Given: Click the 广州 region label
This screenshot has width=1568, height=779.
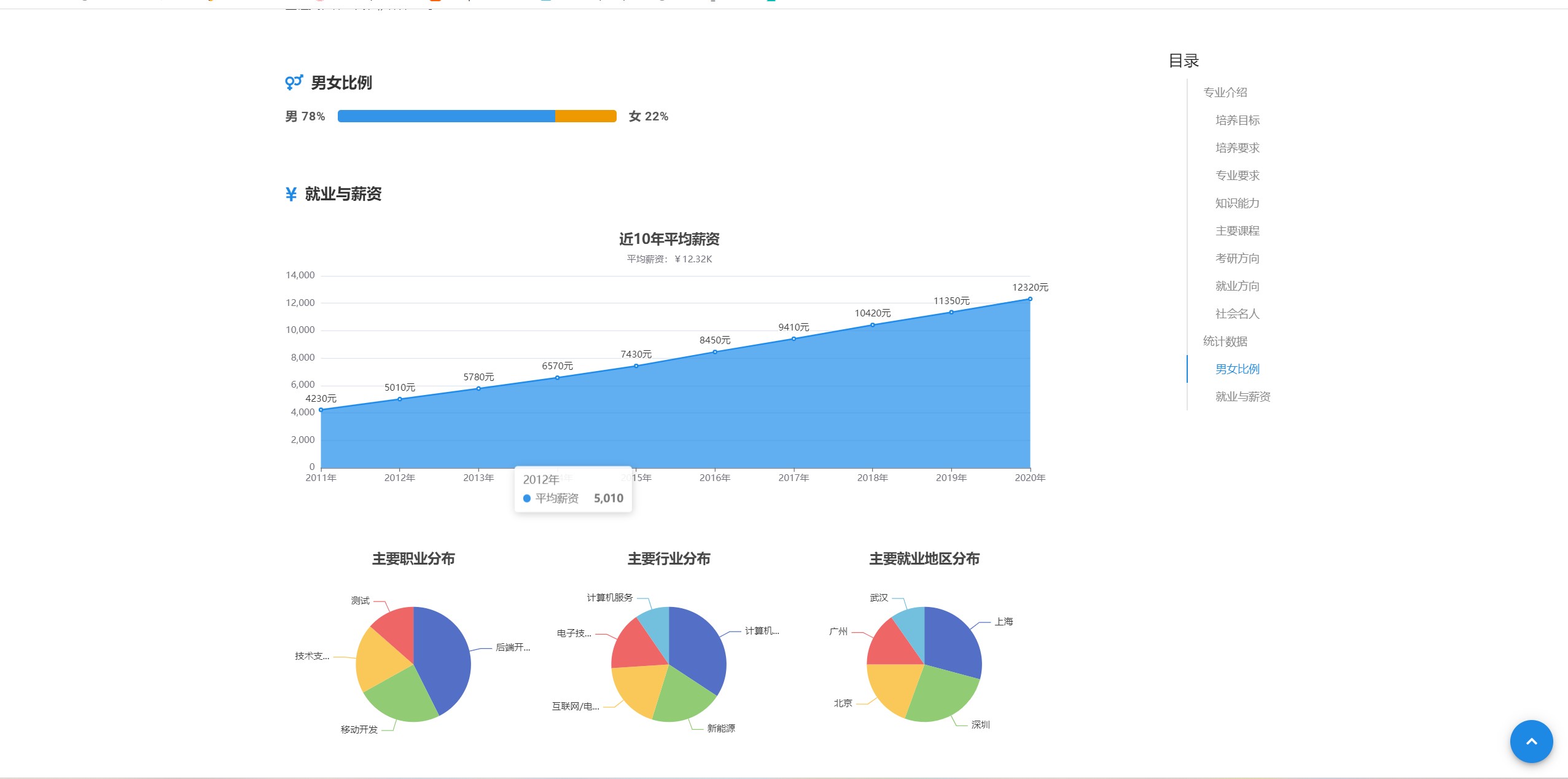Looking at the screenshot, I should pyautogui.click(x=838, y=631).
